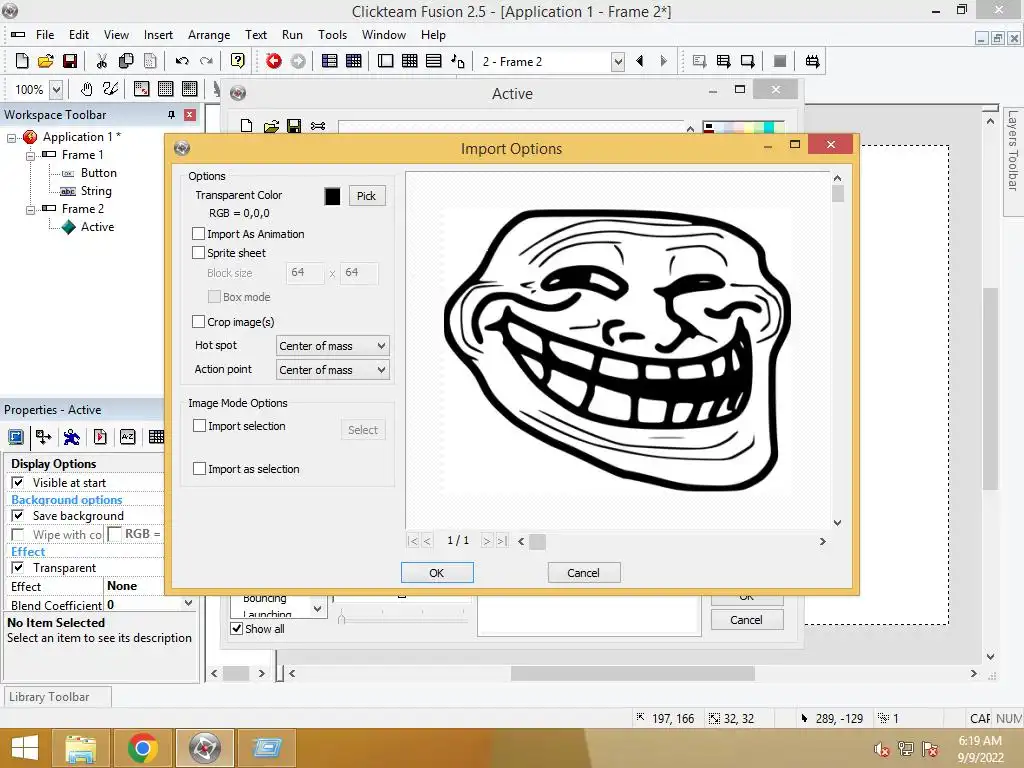Viewport: 1024px width, 768px height.
Task: Open the Arrange menu
Action: [209, 35]
